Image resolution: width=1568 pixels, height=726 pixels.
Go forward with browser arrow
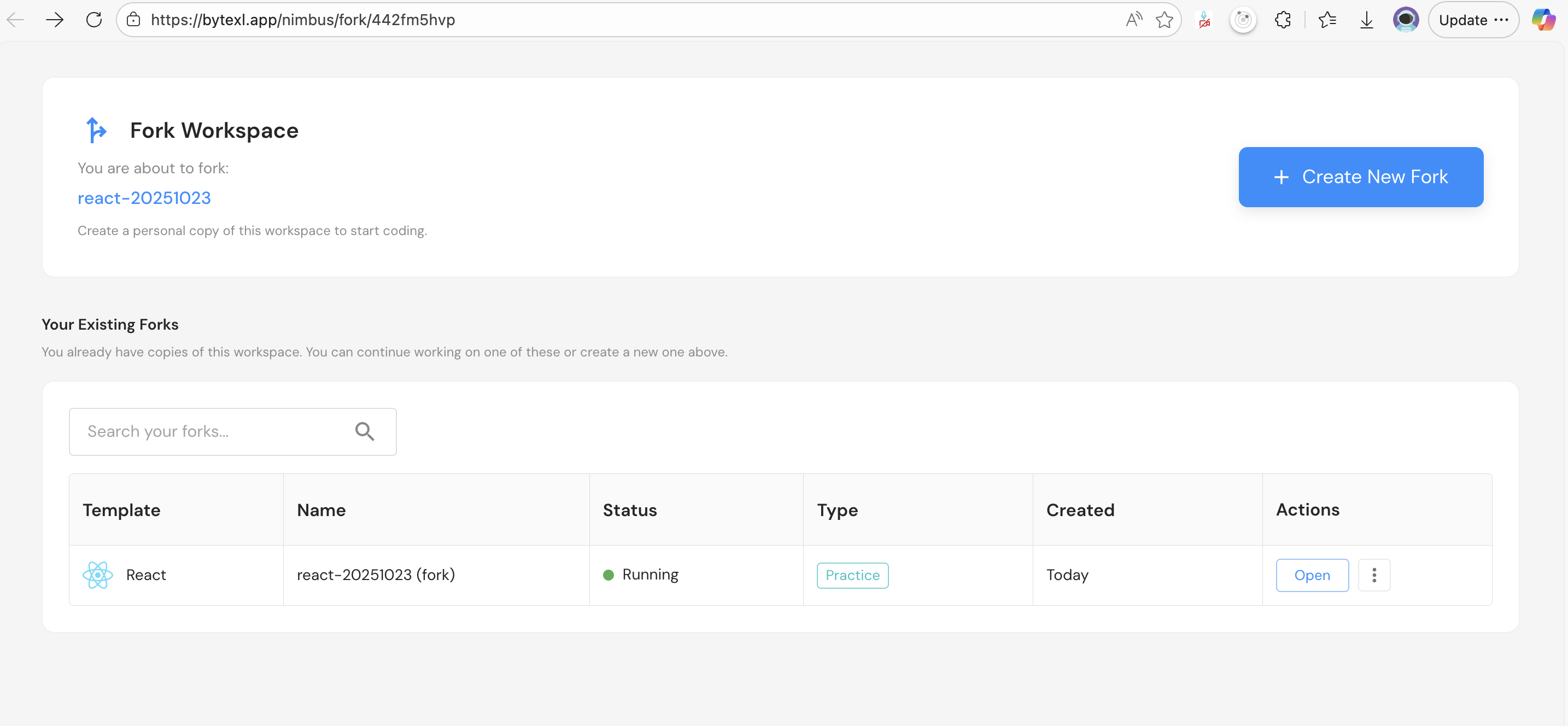tap(55, 20)
